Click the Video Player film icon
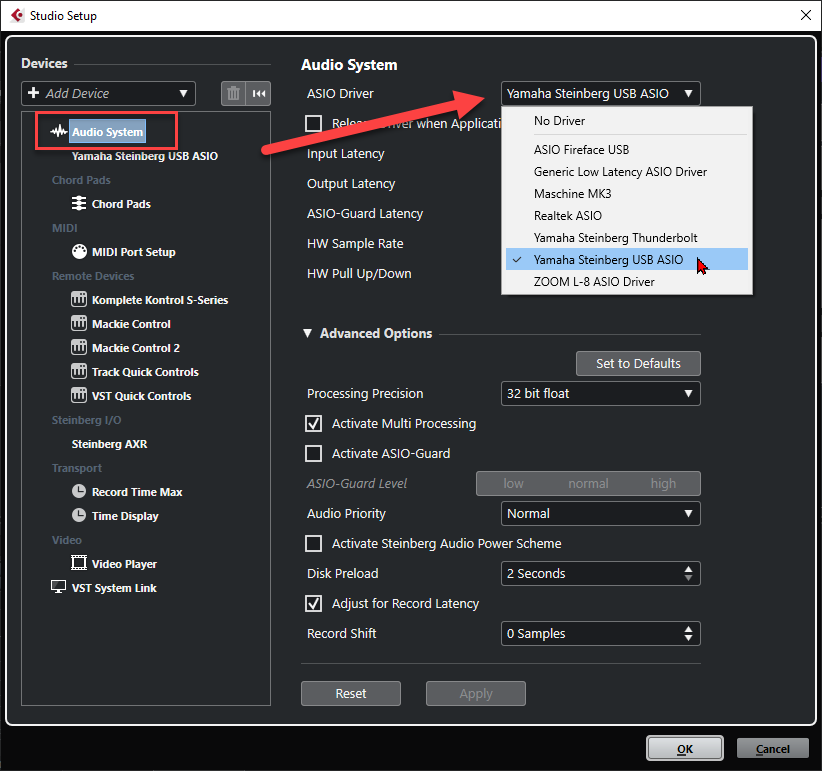822x771 pixels. click(x=79, y=563)
